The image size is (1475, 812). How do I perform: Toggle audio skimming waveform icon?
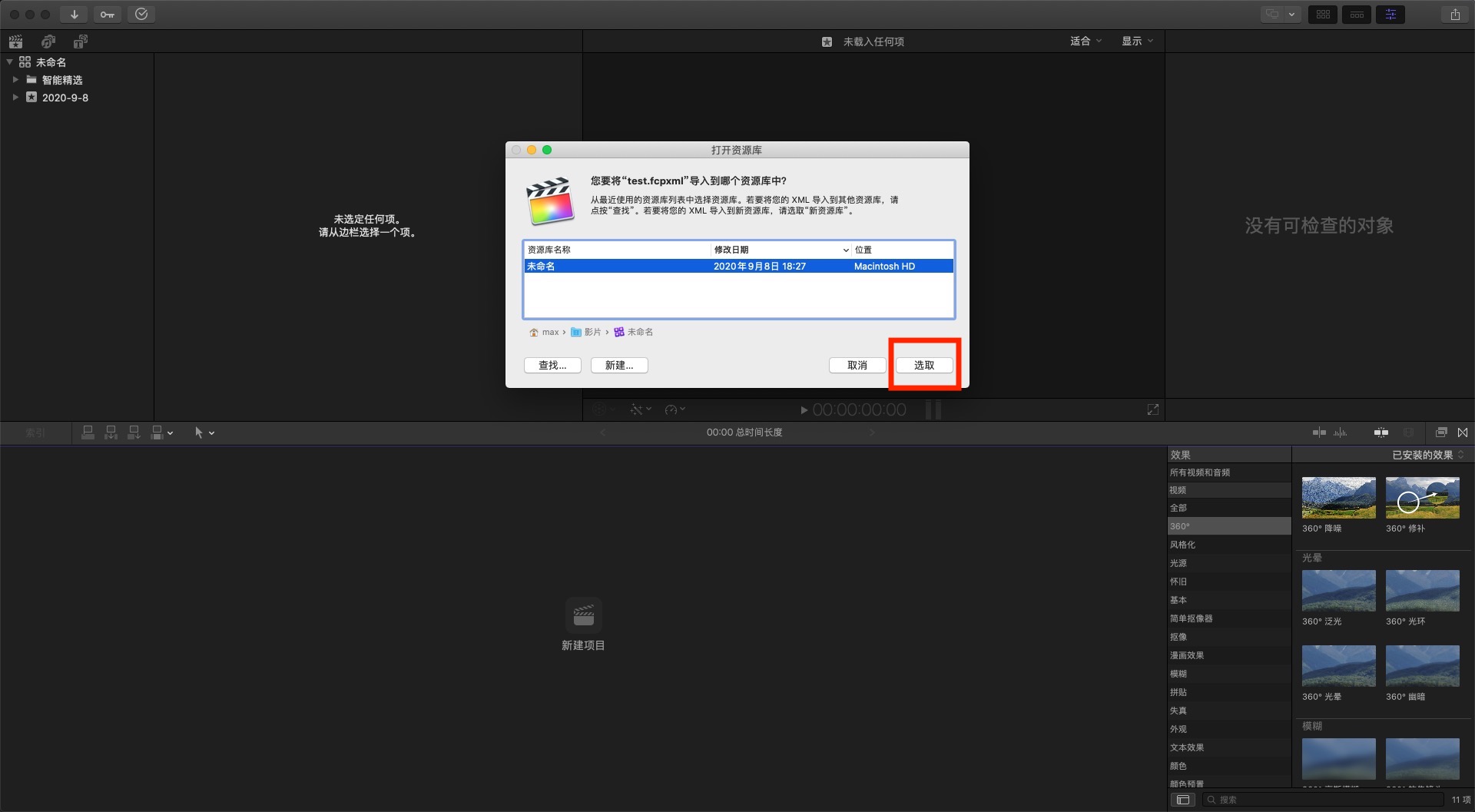[1341, 433]
